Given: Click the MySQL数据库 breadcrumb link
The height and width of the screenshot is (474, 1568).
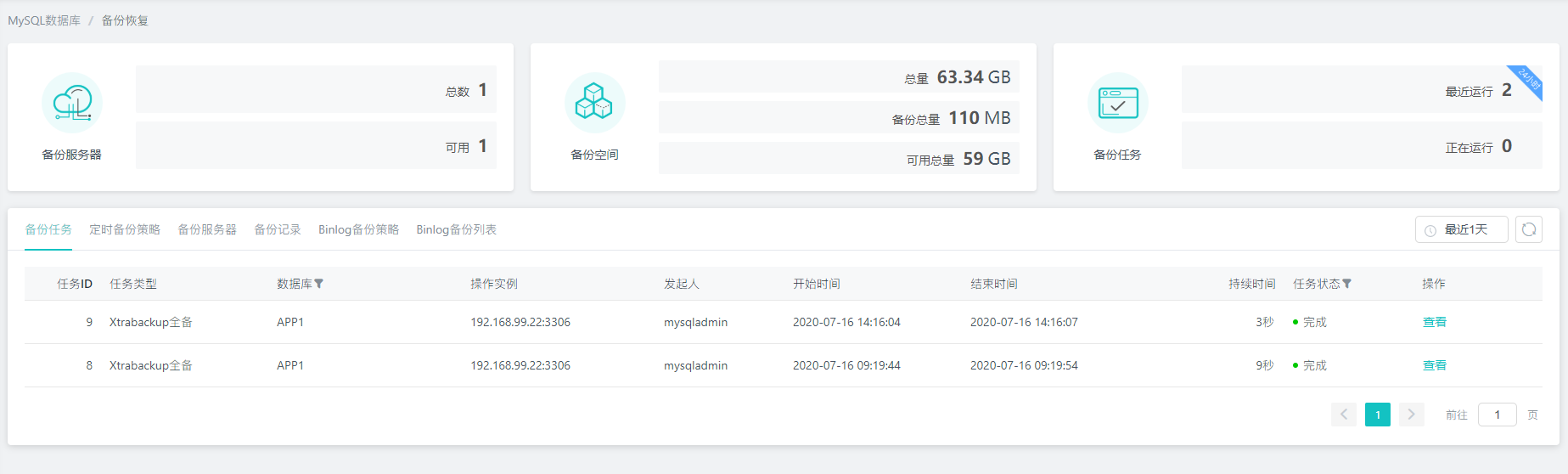Looking at the screenshot, I should click(x=44, y=20).
